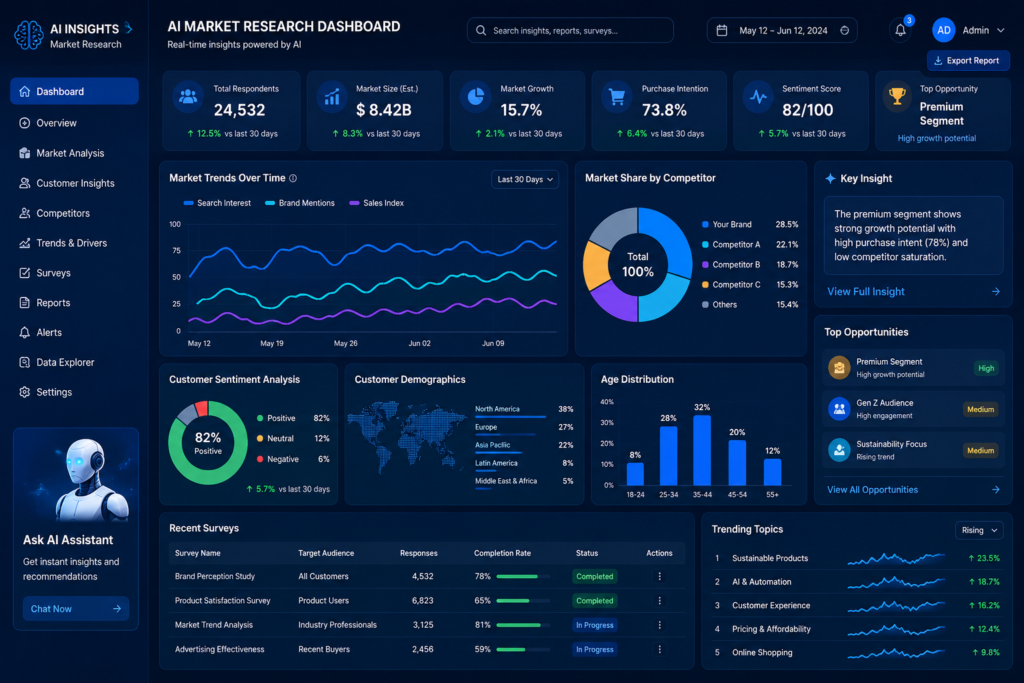
Task: Click the Key Insight sparkle icon
Action: tap(830, 178)
